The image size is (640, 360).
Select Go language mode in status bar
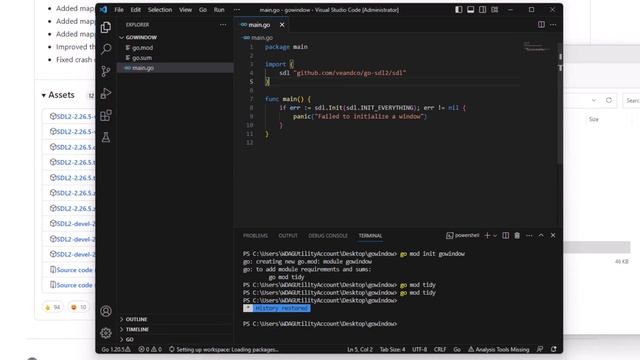click(x=457, y=349)
